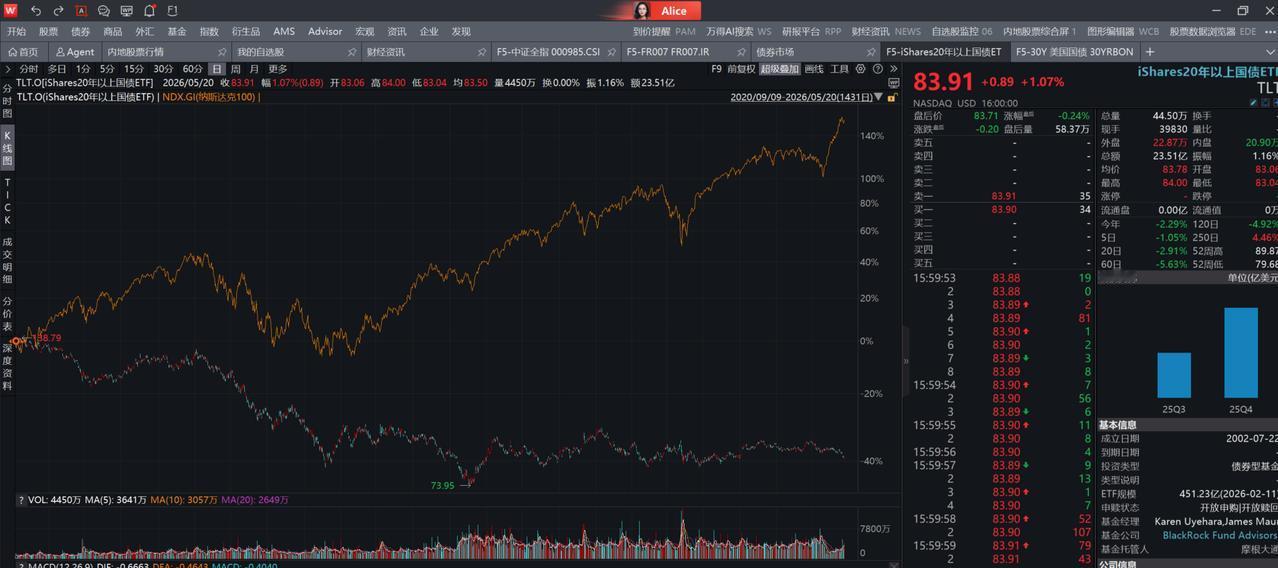Click the redo forward arrow icon
This screenshot has width=1278, height=568.
tap(58, 11)
